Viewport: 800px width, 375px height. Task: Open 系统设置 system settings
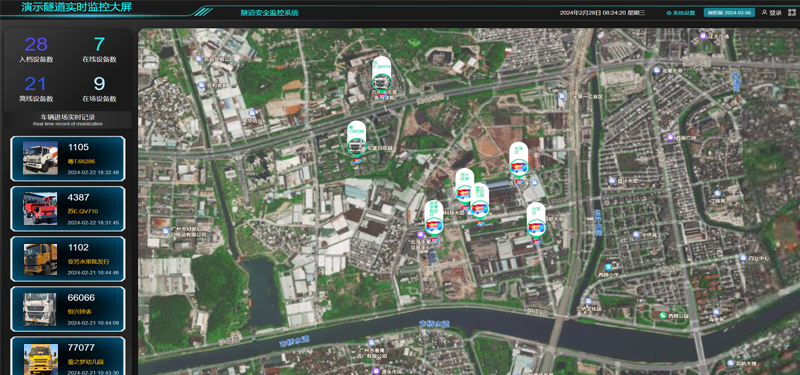click(681, 13)
